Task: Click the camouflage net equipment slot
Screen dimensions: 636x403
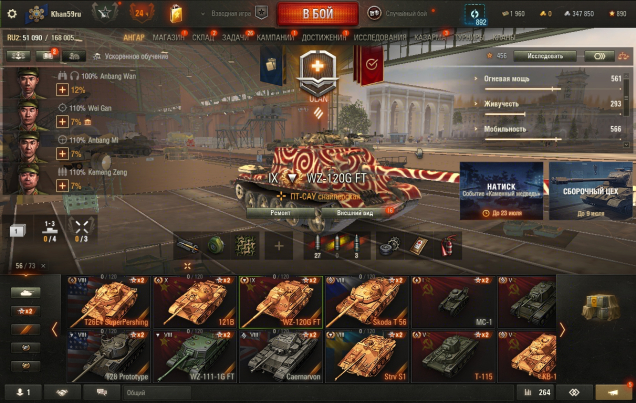Action: click(245, 246)
